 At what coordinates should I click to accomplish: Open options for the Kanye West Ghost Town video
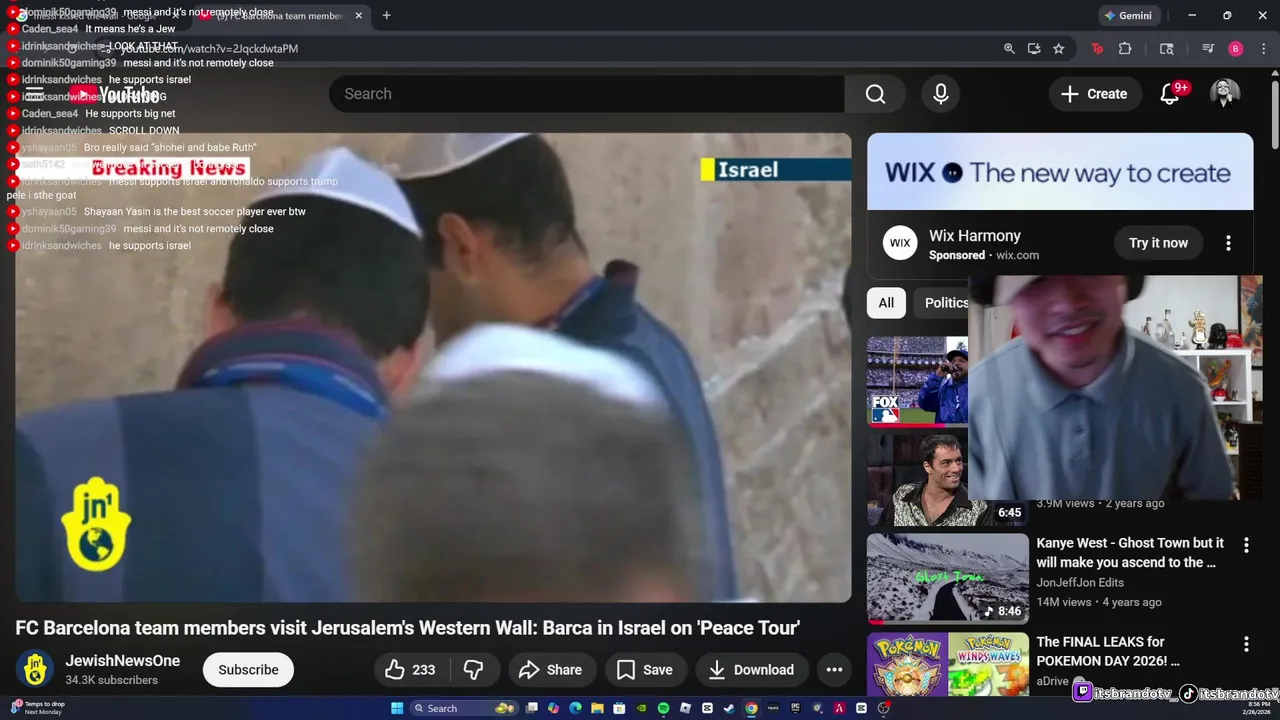click(x=1246, y=545)
